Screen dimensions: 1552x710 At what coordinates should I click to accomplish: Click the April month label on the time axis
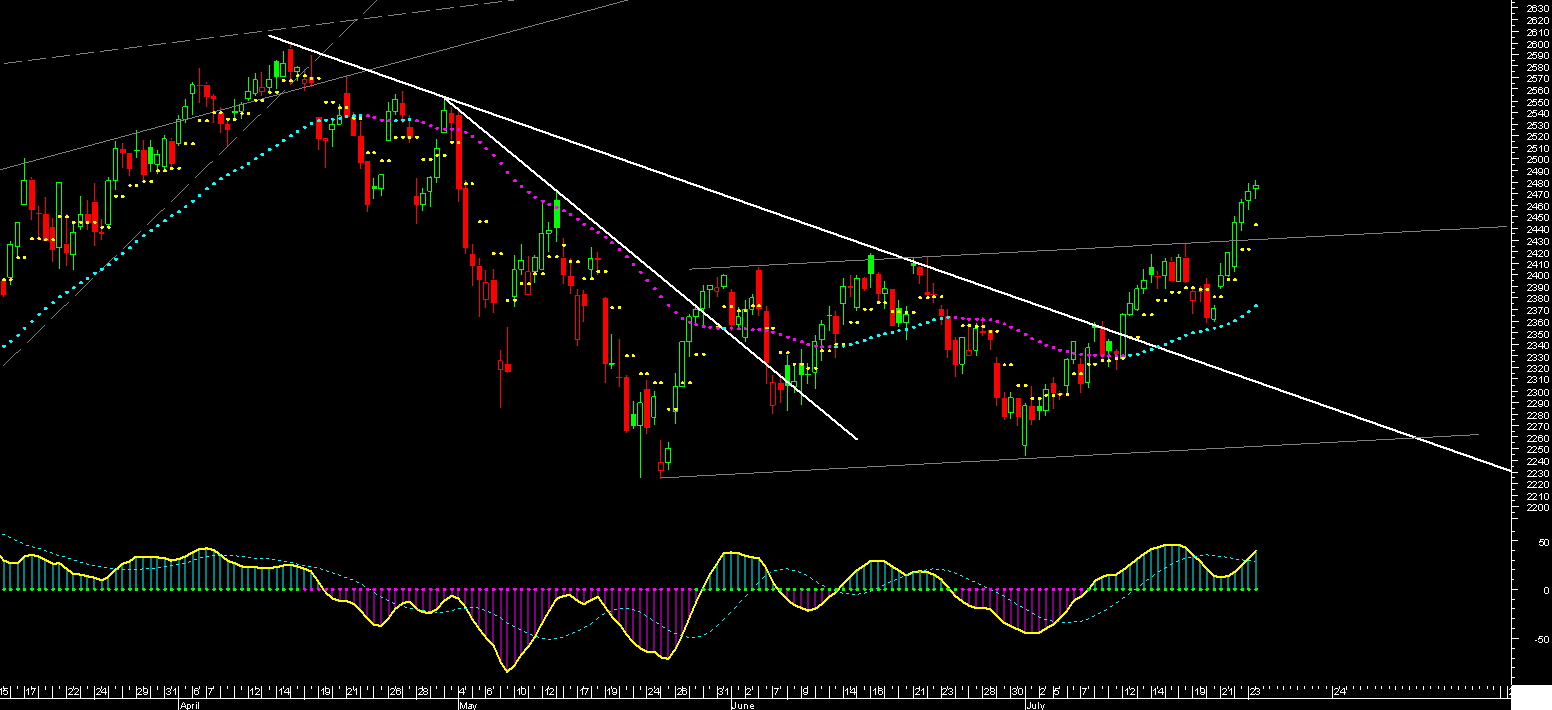[191, 705]
